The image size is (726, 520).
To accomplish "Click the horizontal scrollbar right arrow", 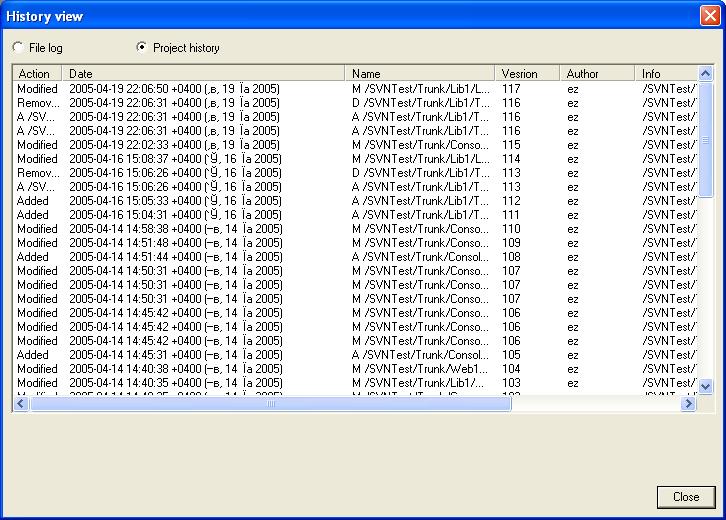I will click(x=687, y=404).
